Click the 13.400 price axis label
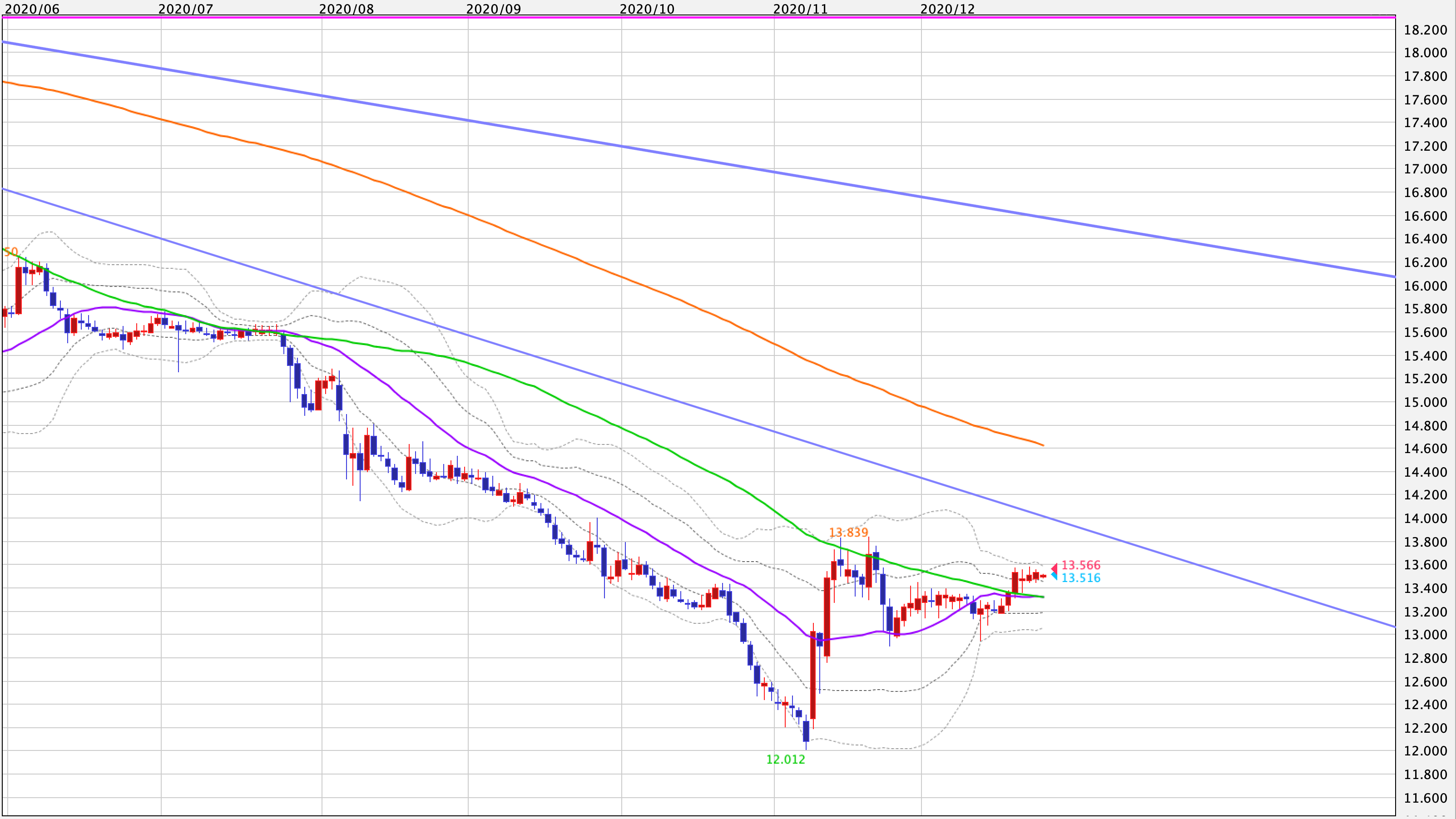 pyautogui.click(x=1426, y=588)
